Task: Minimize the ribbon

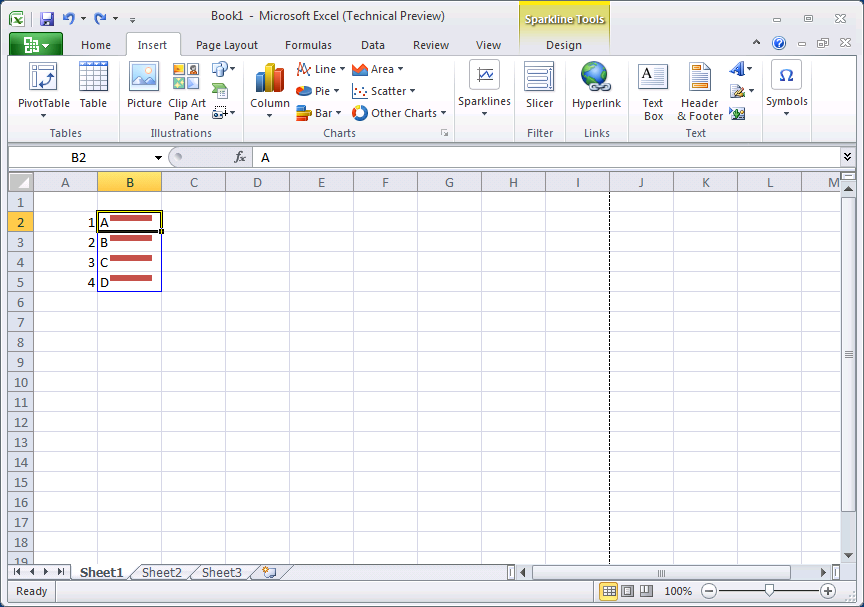Action: (757, 42)
